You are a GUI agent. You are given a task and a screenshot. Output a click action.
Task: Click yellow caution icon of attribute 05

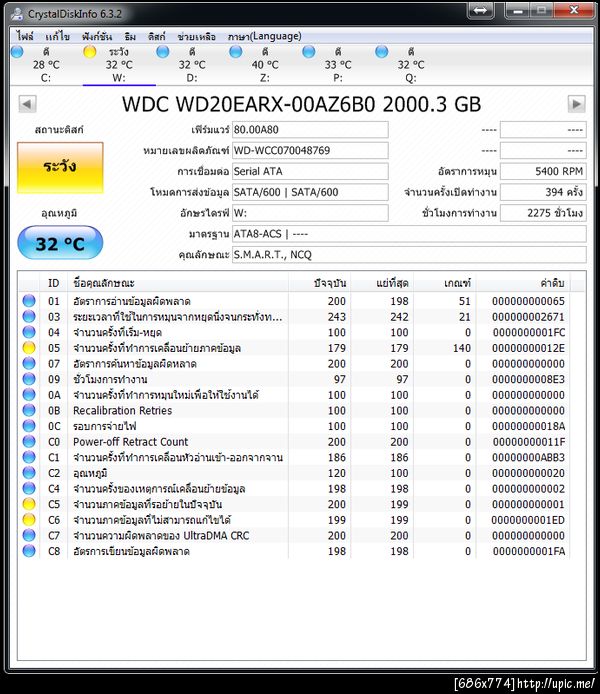(29, 348)
